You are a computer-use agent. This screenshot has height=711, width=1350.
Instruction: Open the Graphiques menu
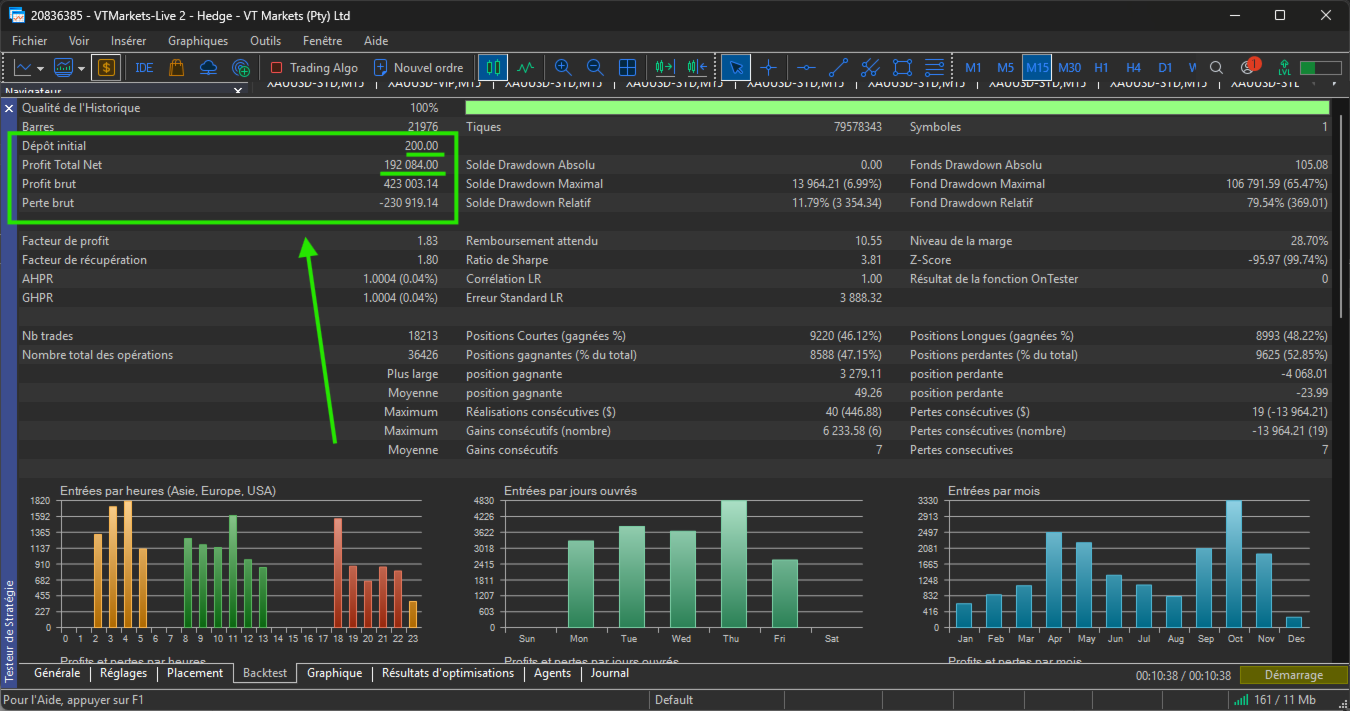coord(197,41)
